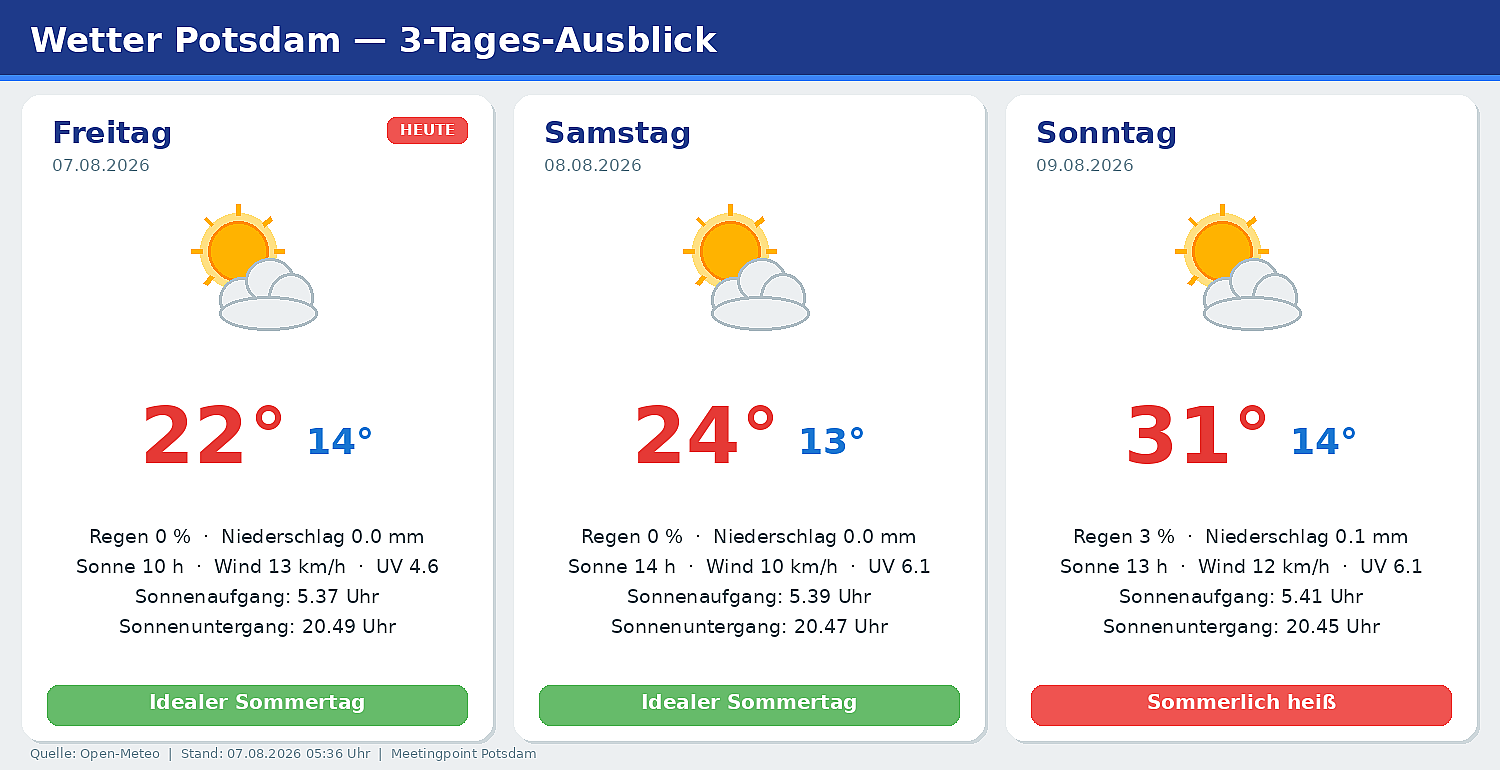Click the 24° high temperature on Samstag

704,437
